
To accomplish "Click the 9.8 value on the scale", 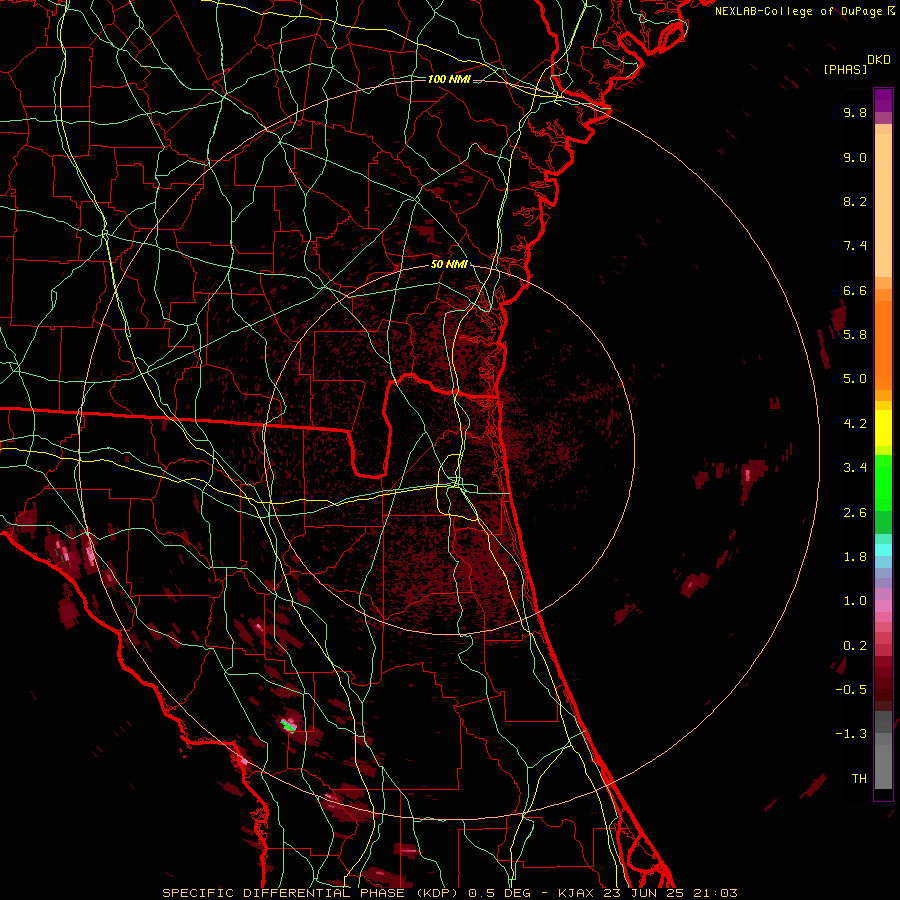I will coord(855,112).
